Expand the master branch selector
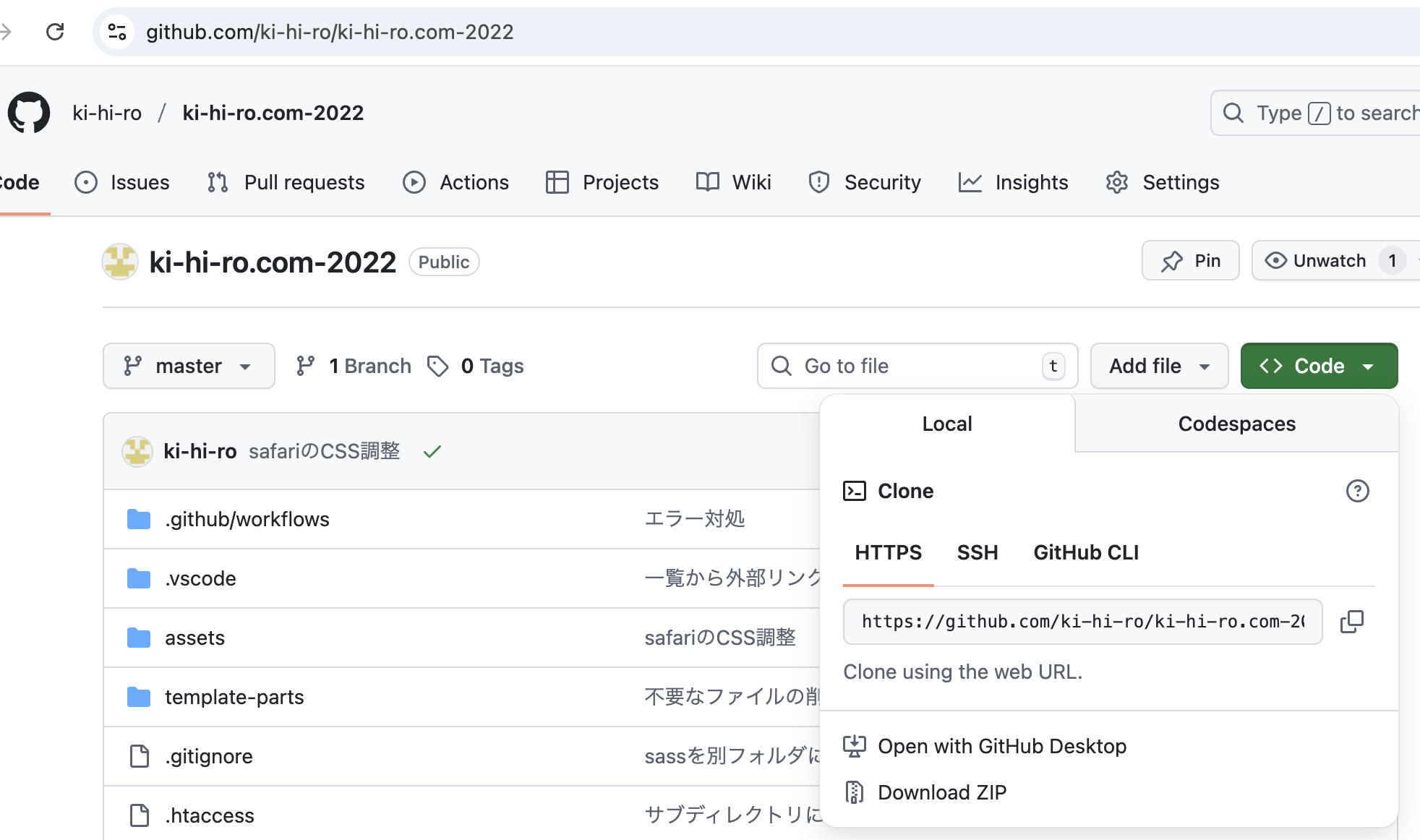Screen dimensions: 1420x840 click(189, 366)
